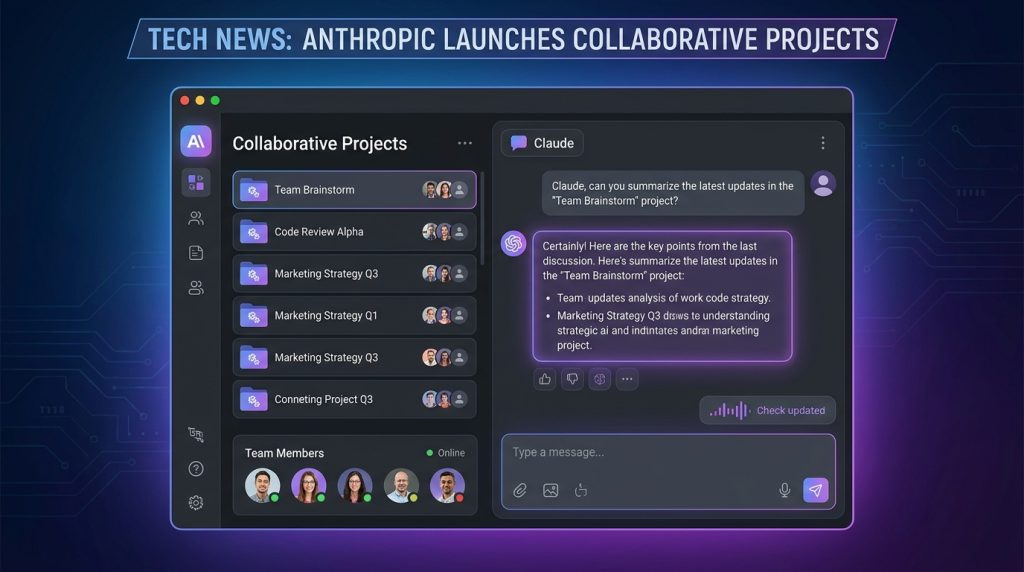
Task: Click the Claude chat tab button
Action: (542, 143)
